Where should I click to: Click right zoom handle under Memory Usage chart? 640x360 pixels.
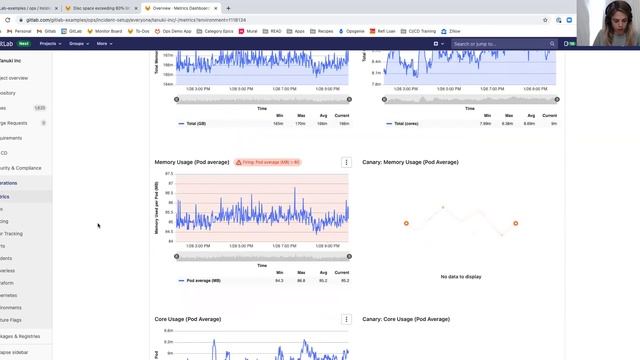[x=349, y=256]
